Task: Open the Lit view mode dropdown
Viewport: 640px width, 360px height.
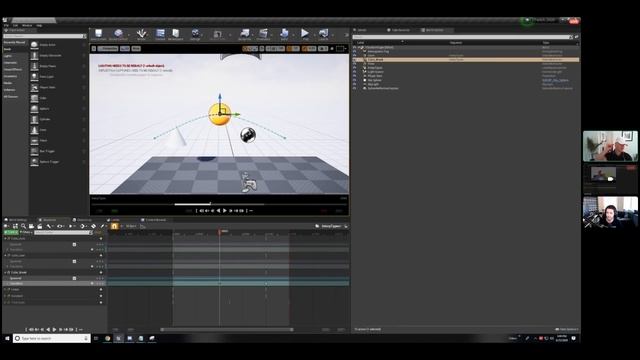Action: pos(125,49)
